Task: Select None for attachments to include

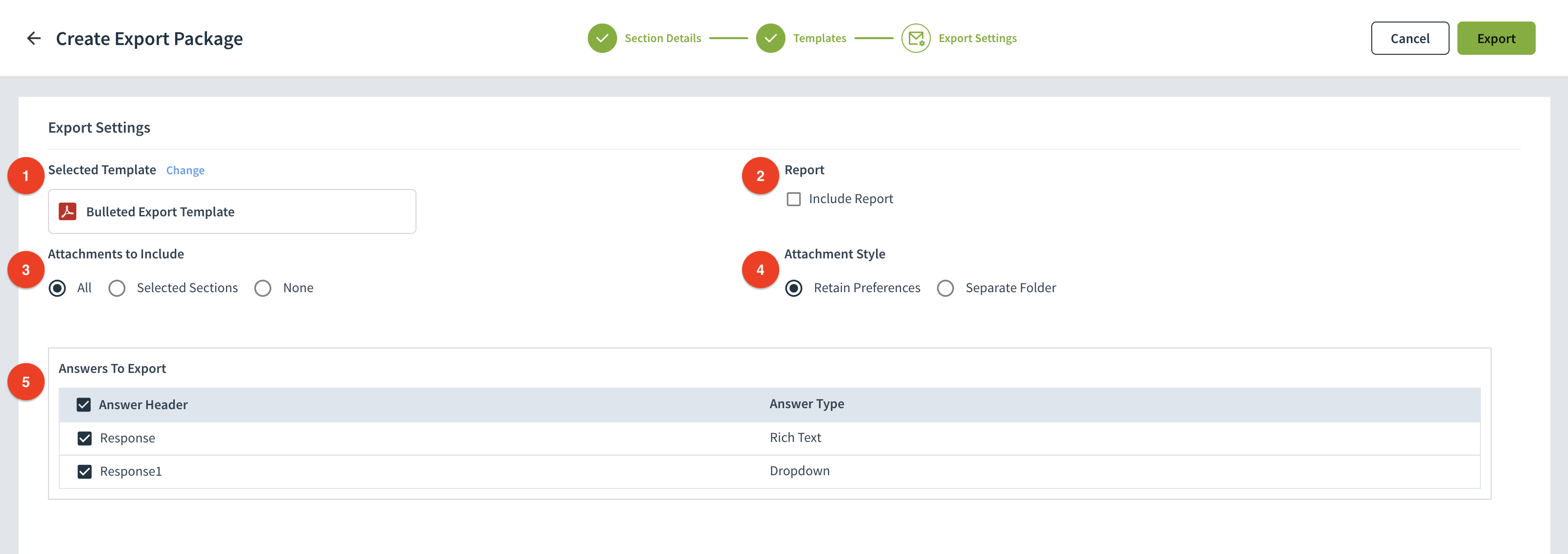Action: 263,288
